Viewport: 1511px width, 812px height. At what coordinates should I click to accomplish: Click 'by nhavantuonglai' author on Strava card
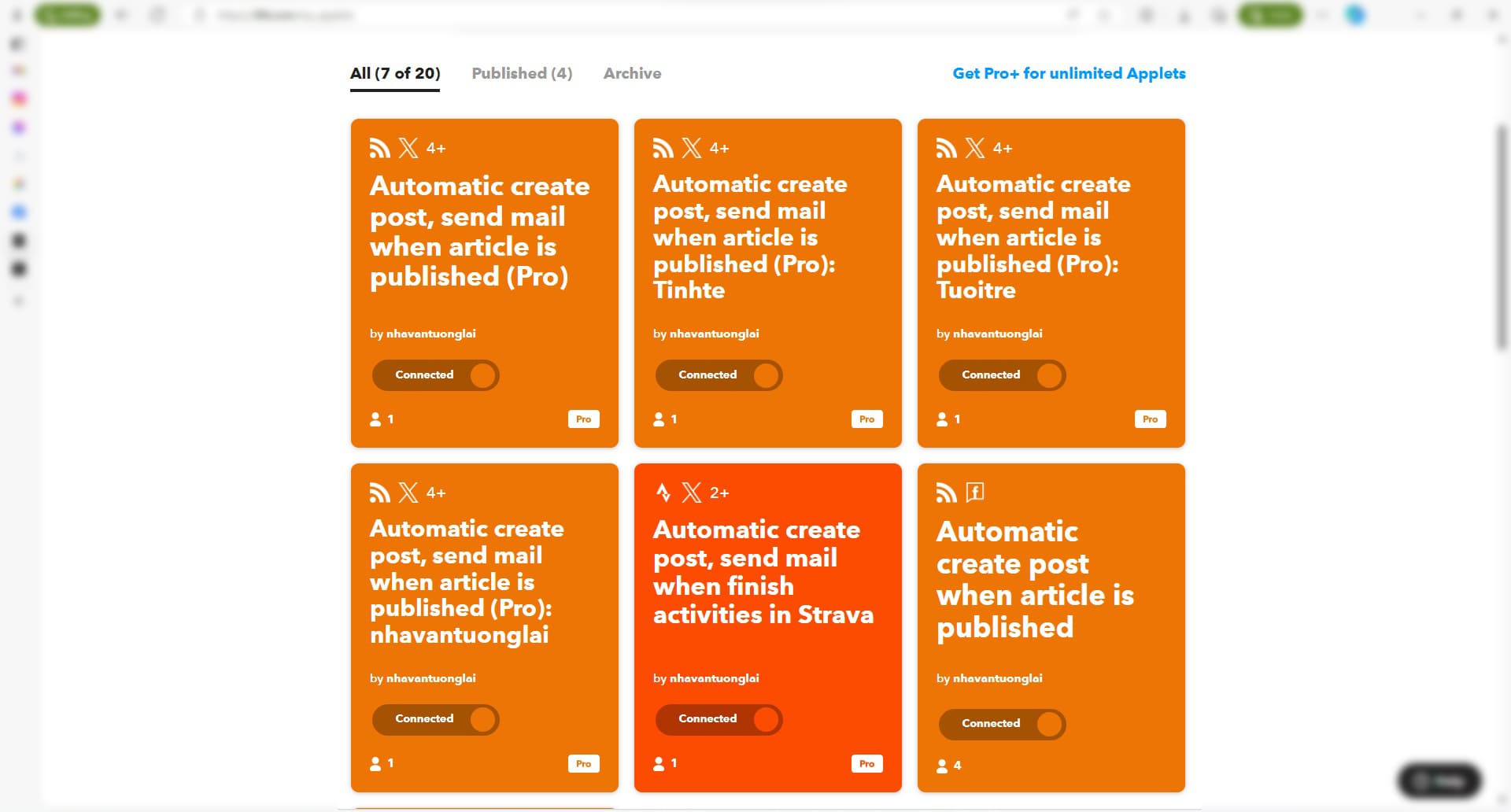[706, 678]
